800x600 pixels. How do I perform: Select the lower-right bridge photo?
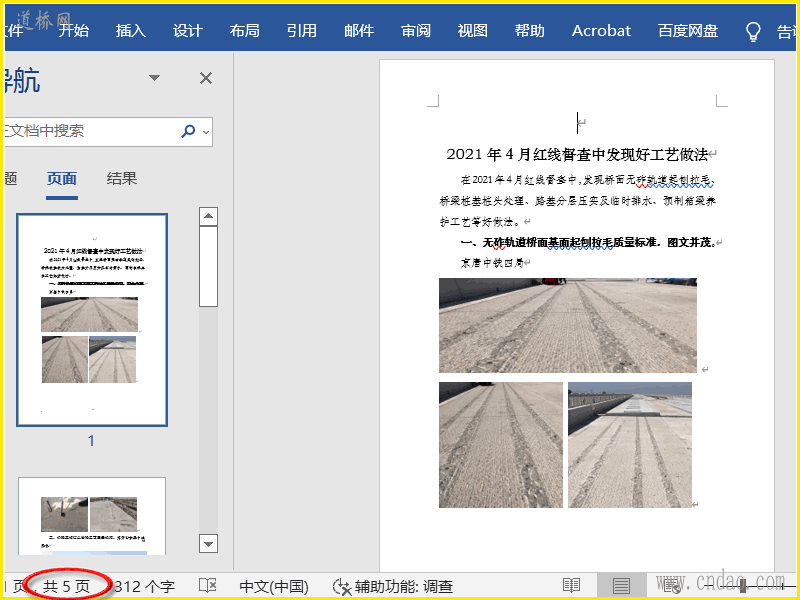pyautogui.click(x=630, y=445)
